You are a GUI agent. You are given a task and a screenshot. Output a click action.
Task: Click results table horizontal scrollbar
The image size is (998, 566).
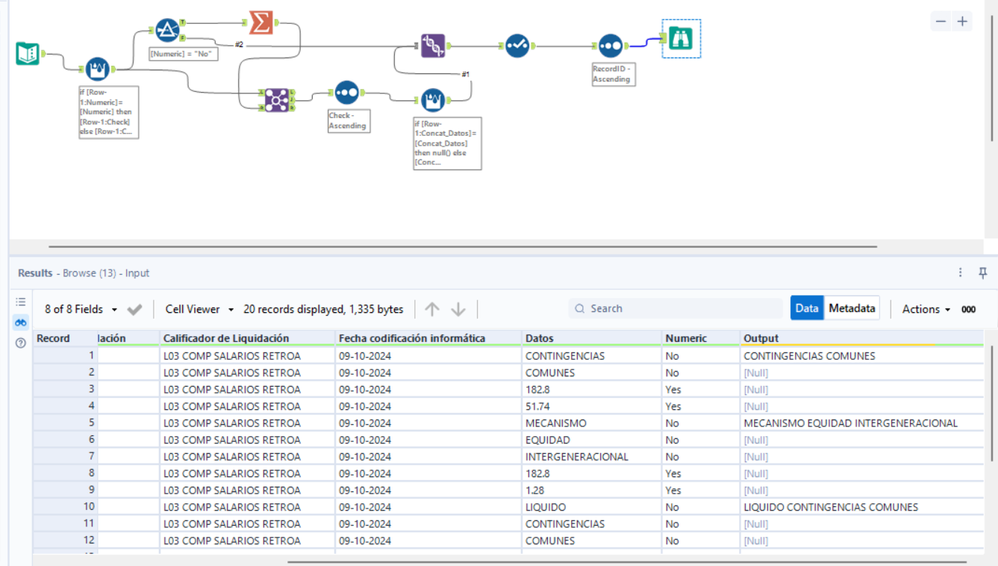(x=627, y=562)
